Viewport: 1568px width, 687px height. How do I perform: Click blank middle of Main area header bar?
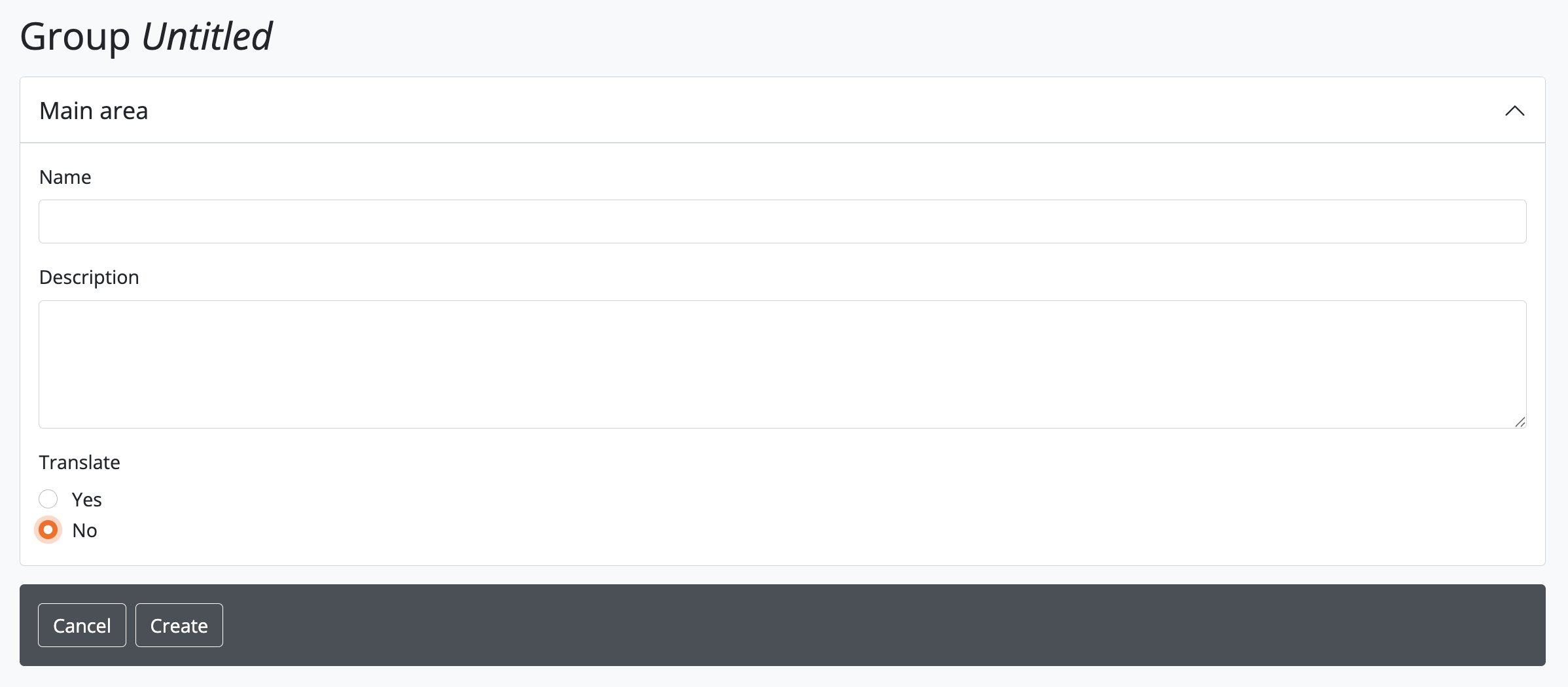coord(785,111)
